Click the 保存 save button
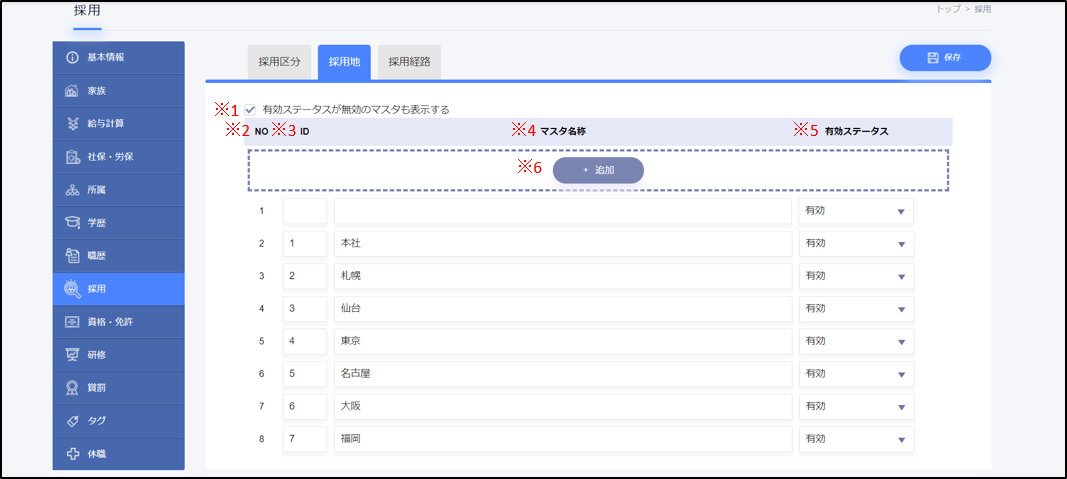Viewport: 1067px width, 479px height. [x=945, y=58]
